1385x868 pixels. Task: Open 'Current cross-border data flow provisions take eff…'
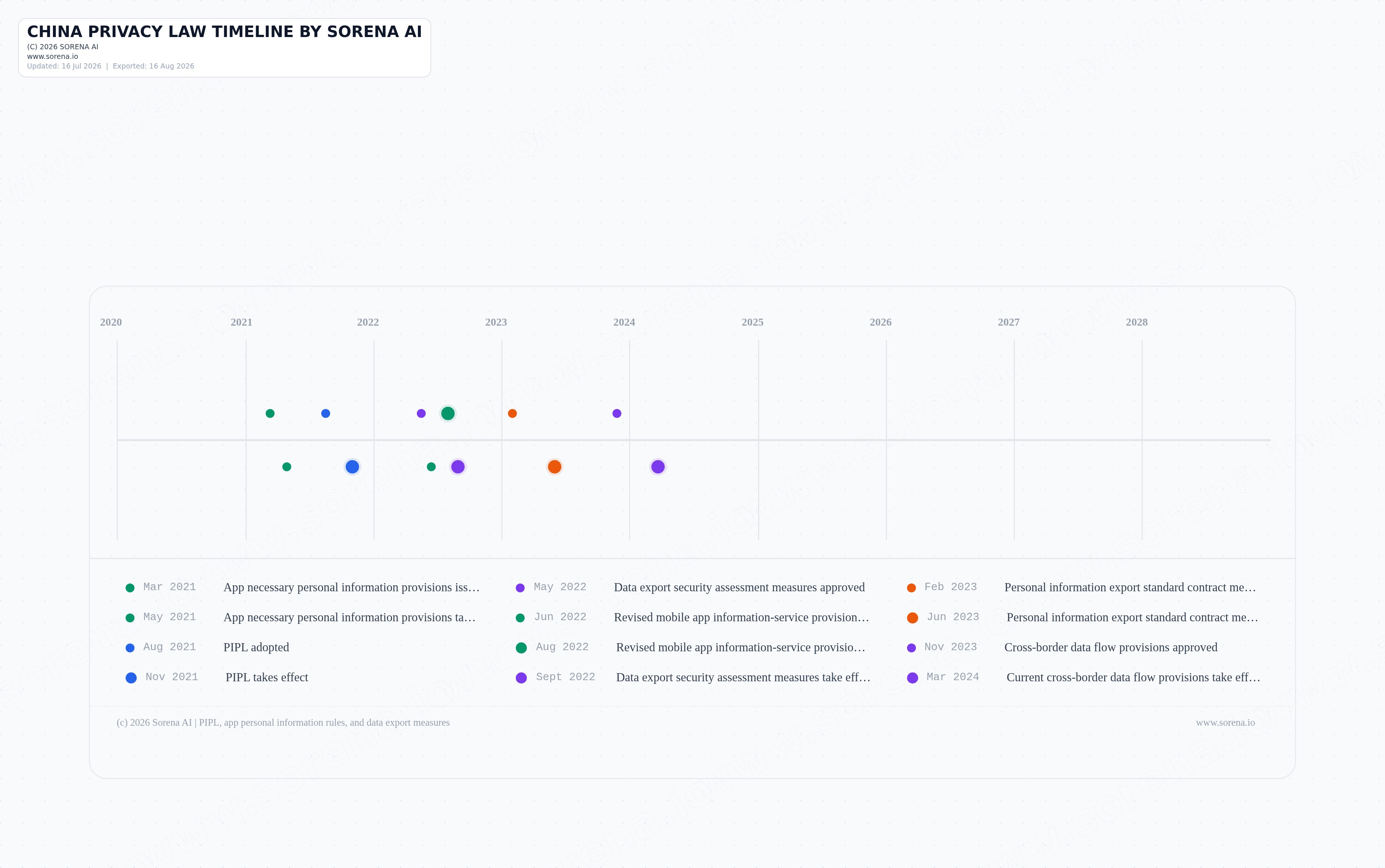click(1133, 678)
